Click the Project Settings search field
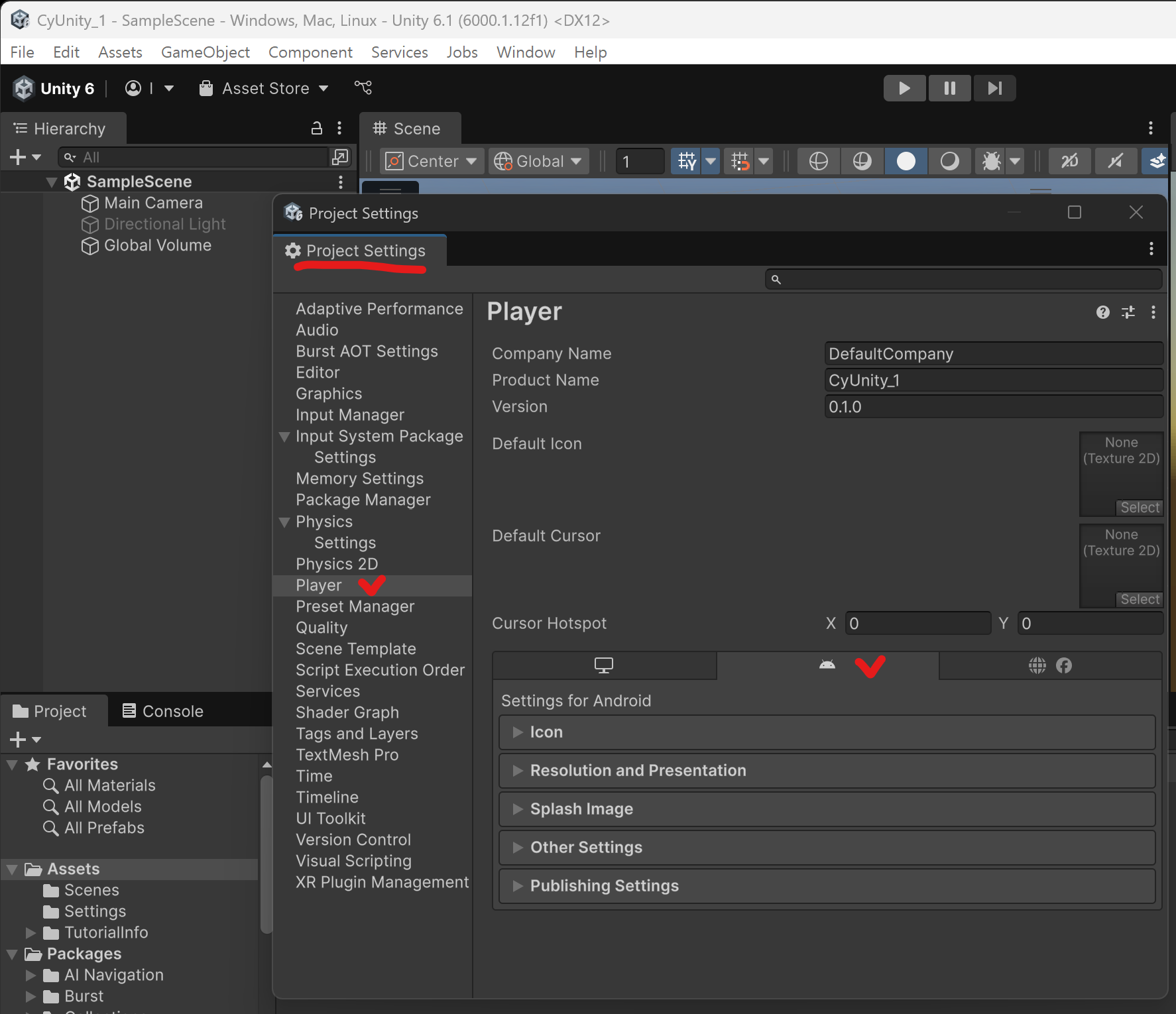The height and width of the screenshot is (1014, 1176). 963,279
